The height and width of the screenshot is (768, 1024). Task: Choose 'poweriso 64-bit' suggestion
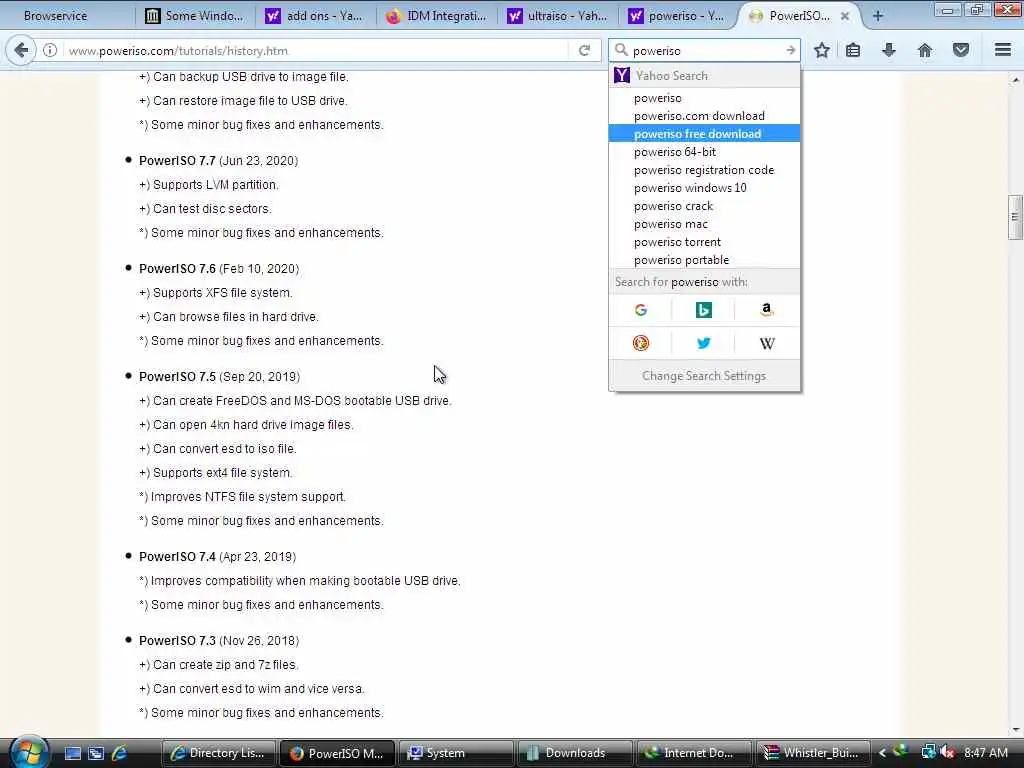[704, 152]
